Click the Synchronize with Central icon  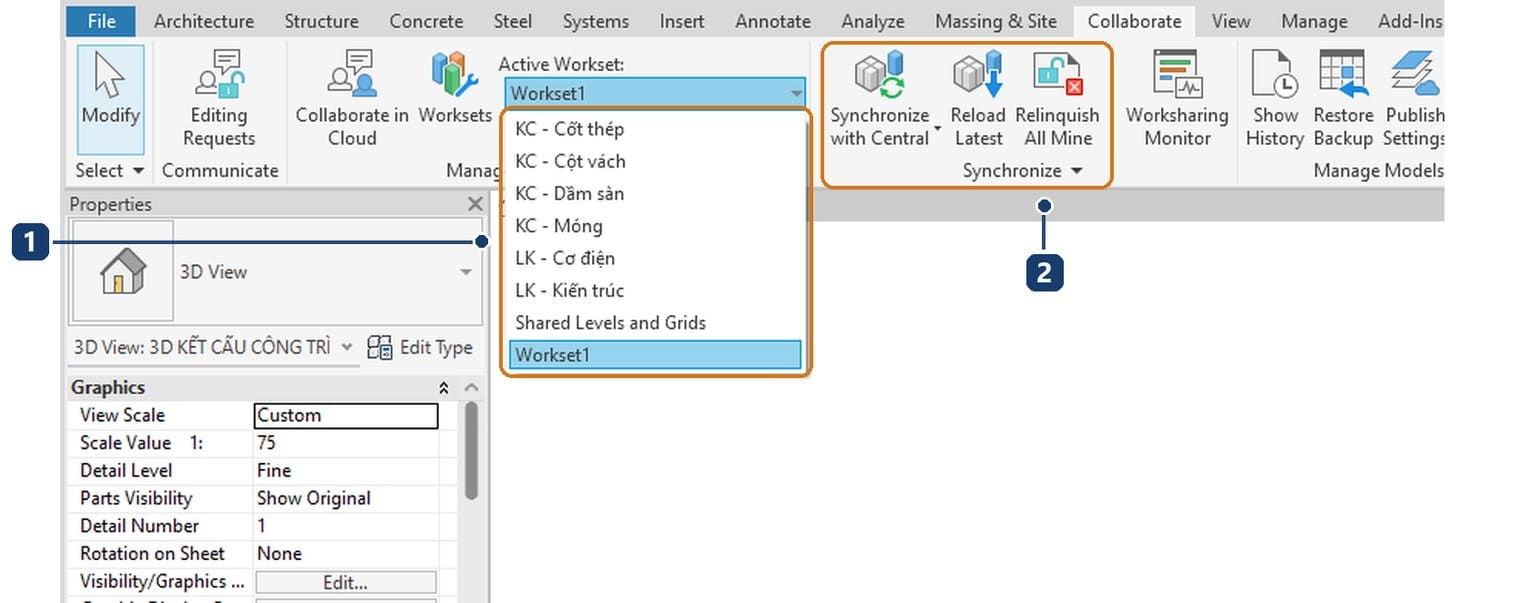[x=879, y=76]
